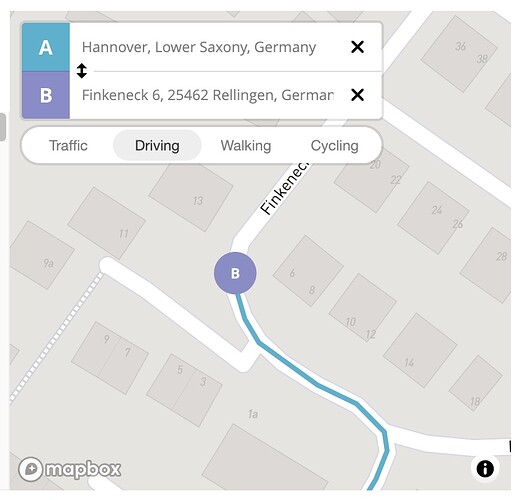
Task: Choose the Walking routing profile
Action: [246, 145]
